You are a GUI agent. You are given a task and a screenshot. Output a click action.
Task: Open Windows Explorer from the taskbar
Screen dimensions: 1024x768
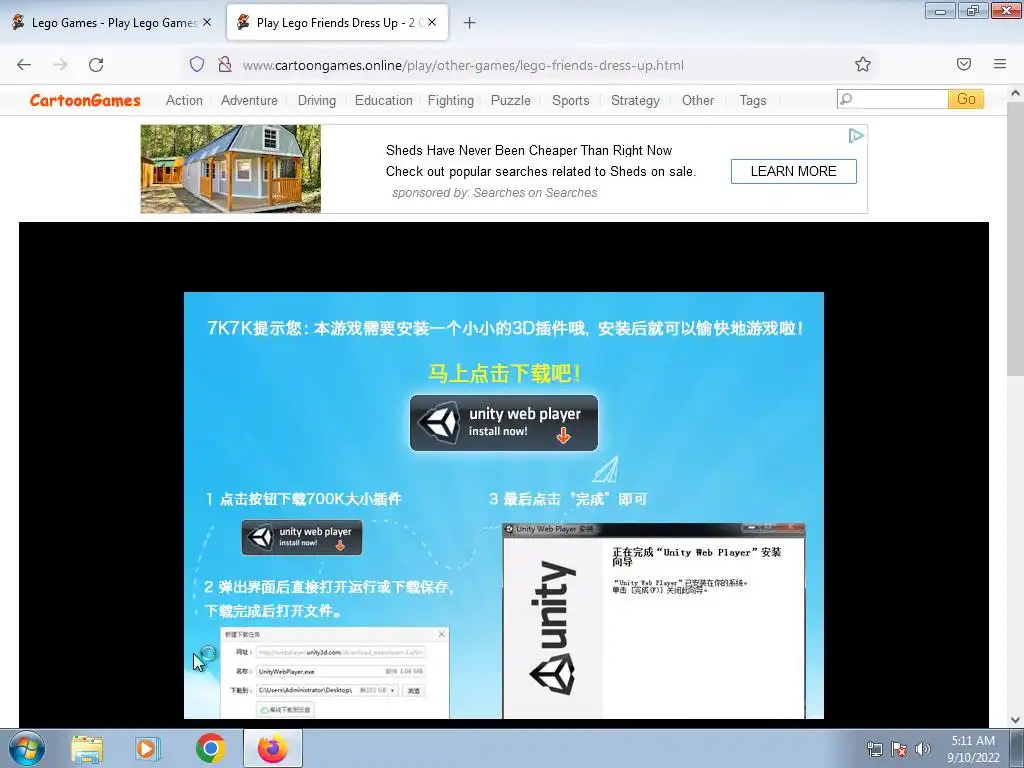click(x=87, y=748)
